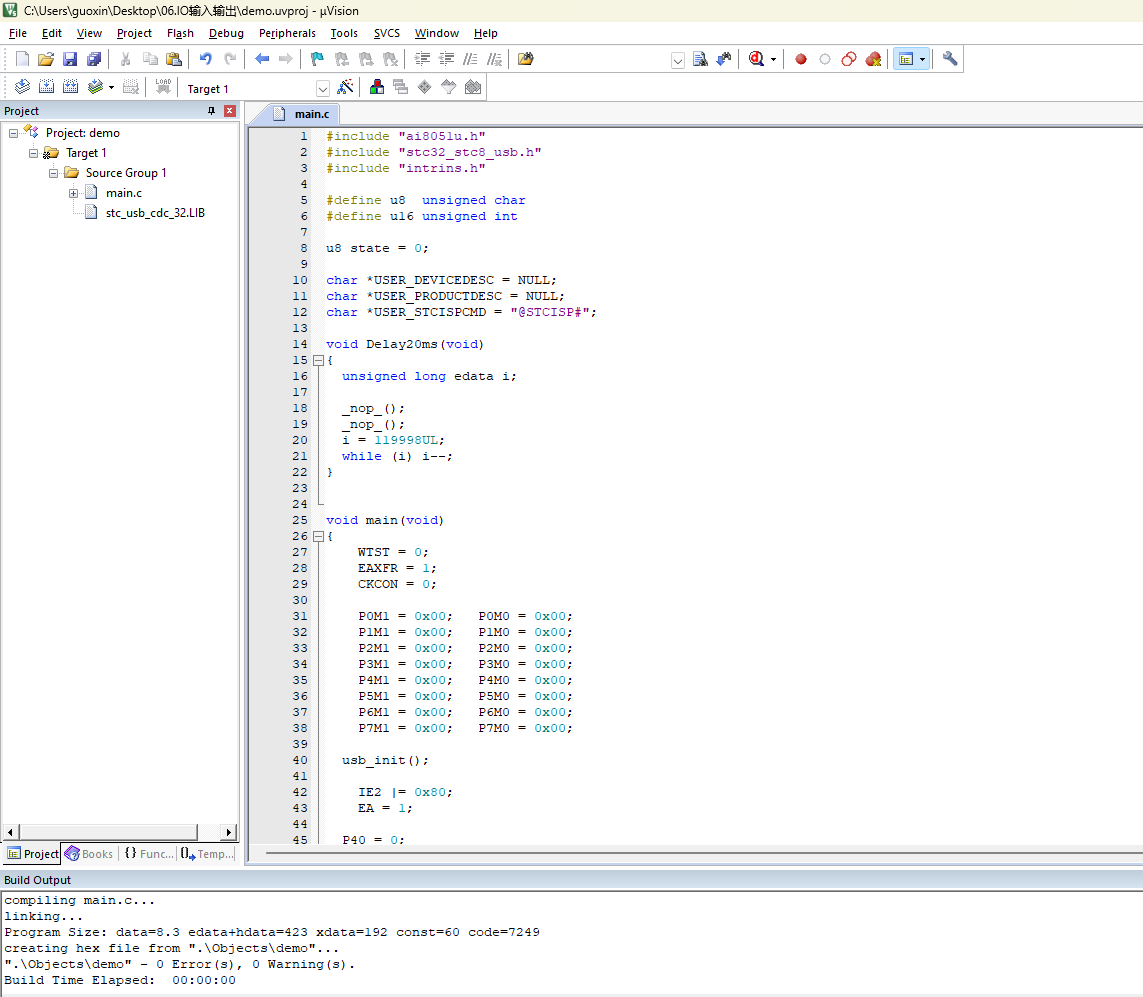Cut selection with the scissors icon
Image resolution: width=1143 pixels, height=997 pixels.
(125, 59)
